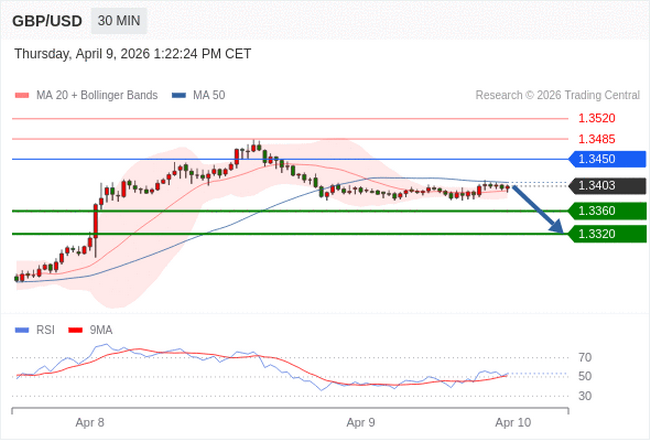
Task: Click the MA 20 + Bollinger Bands pink swatch
Action: pyautogui.click(x=22, y=96)
